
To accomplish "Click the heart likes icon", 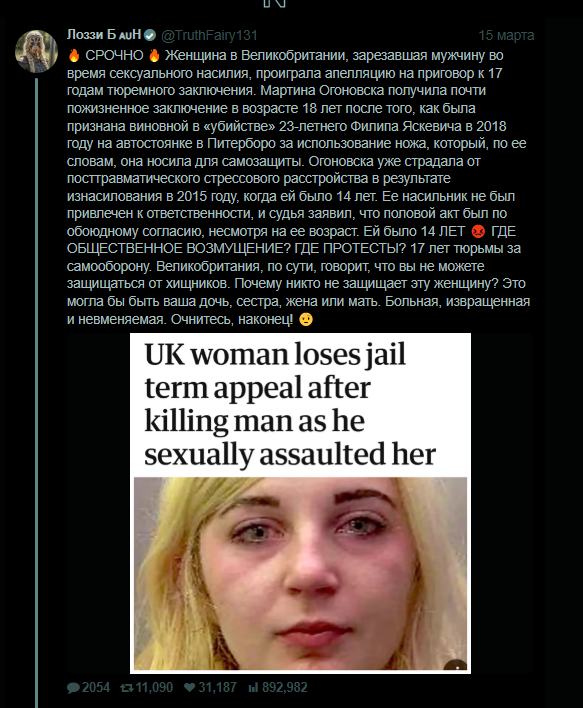I will pos(190,687).
